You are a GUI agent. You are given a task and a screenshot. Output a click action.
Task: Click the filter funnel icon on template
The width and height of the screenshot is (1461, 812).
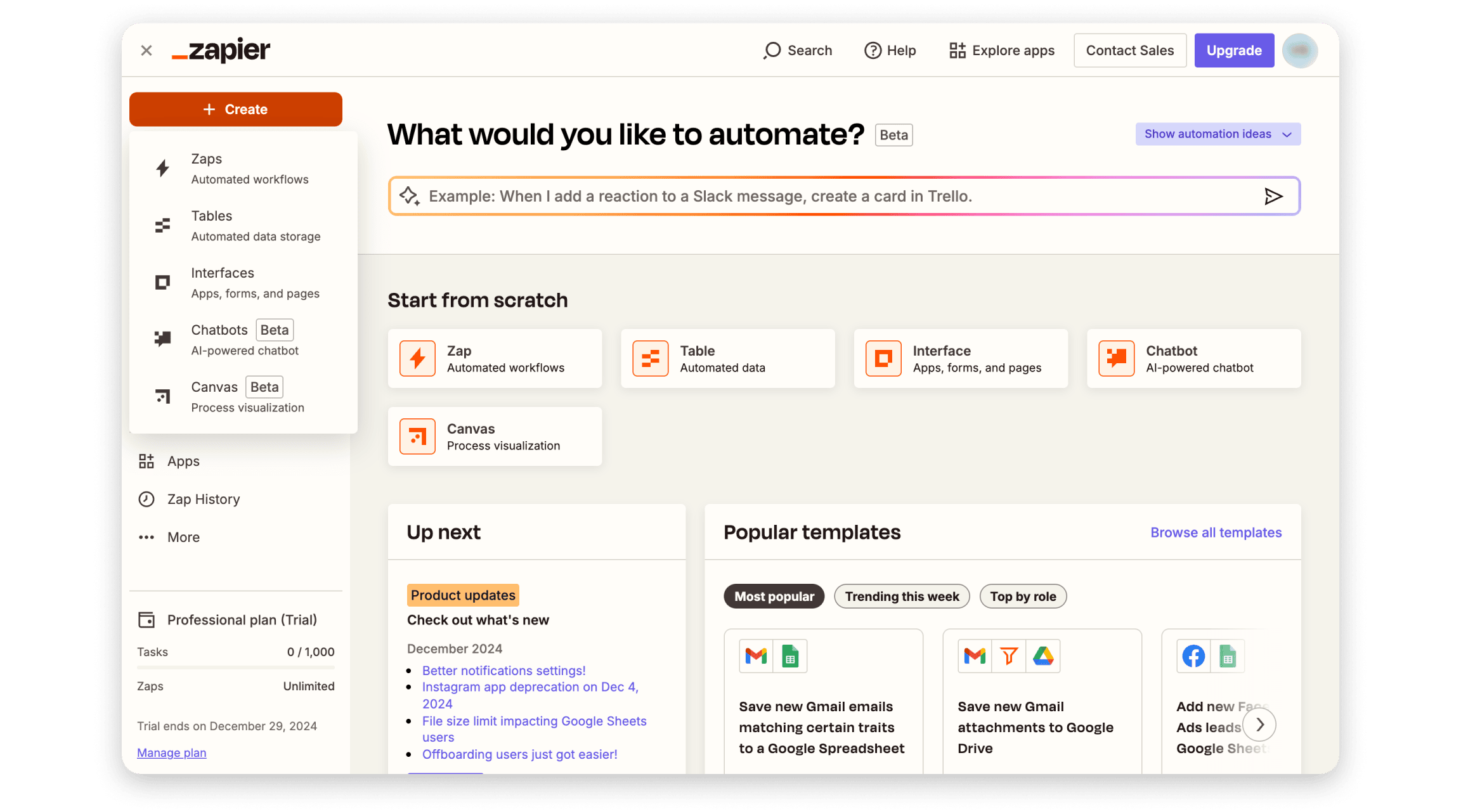coord(1009,655)
